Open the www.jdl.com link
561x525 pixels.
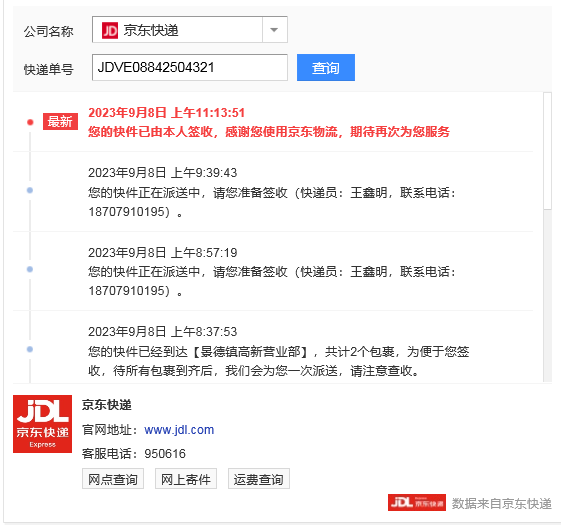coord(179,429)
